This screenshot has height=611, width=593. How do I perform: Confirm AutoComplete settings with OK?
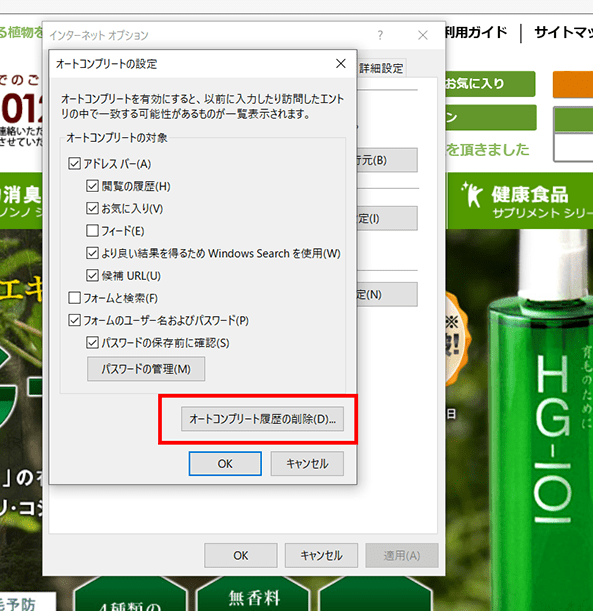coord(225,464)
